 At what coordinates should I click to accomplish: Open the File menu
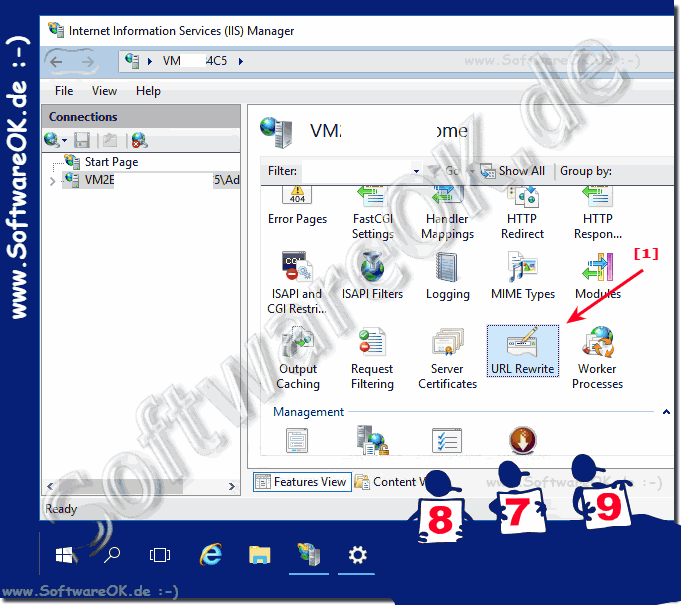(64, 91)
